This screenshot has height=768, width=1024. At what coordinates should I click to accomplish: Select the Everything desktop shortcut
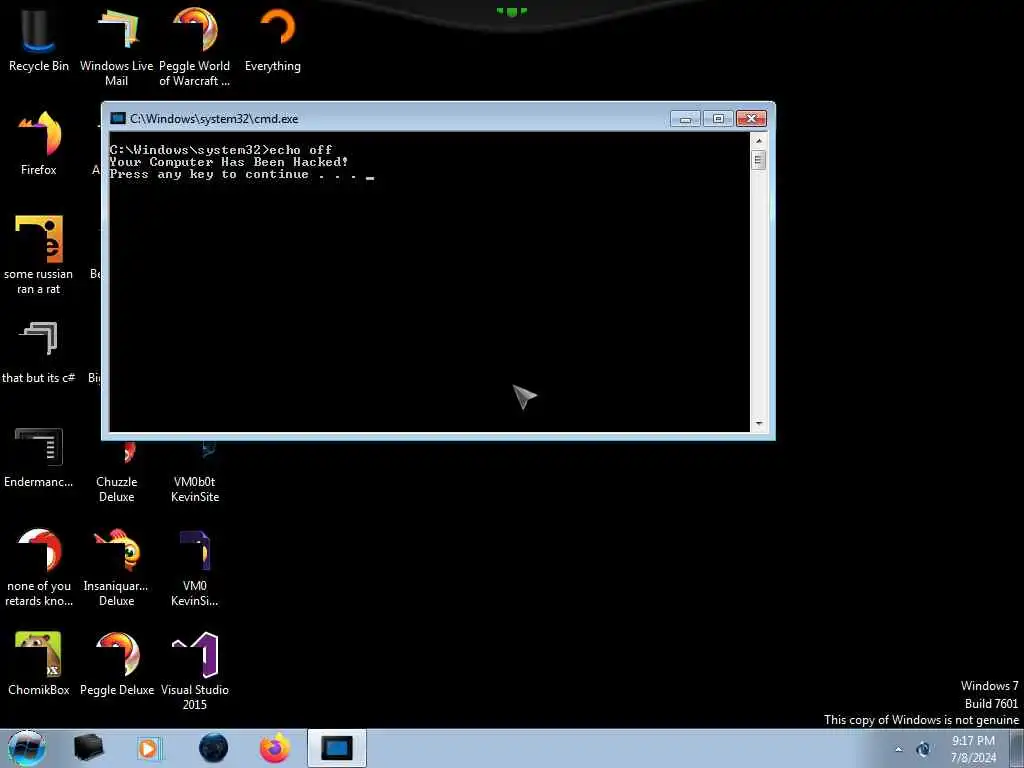[273, 39]
